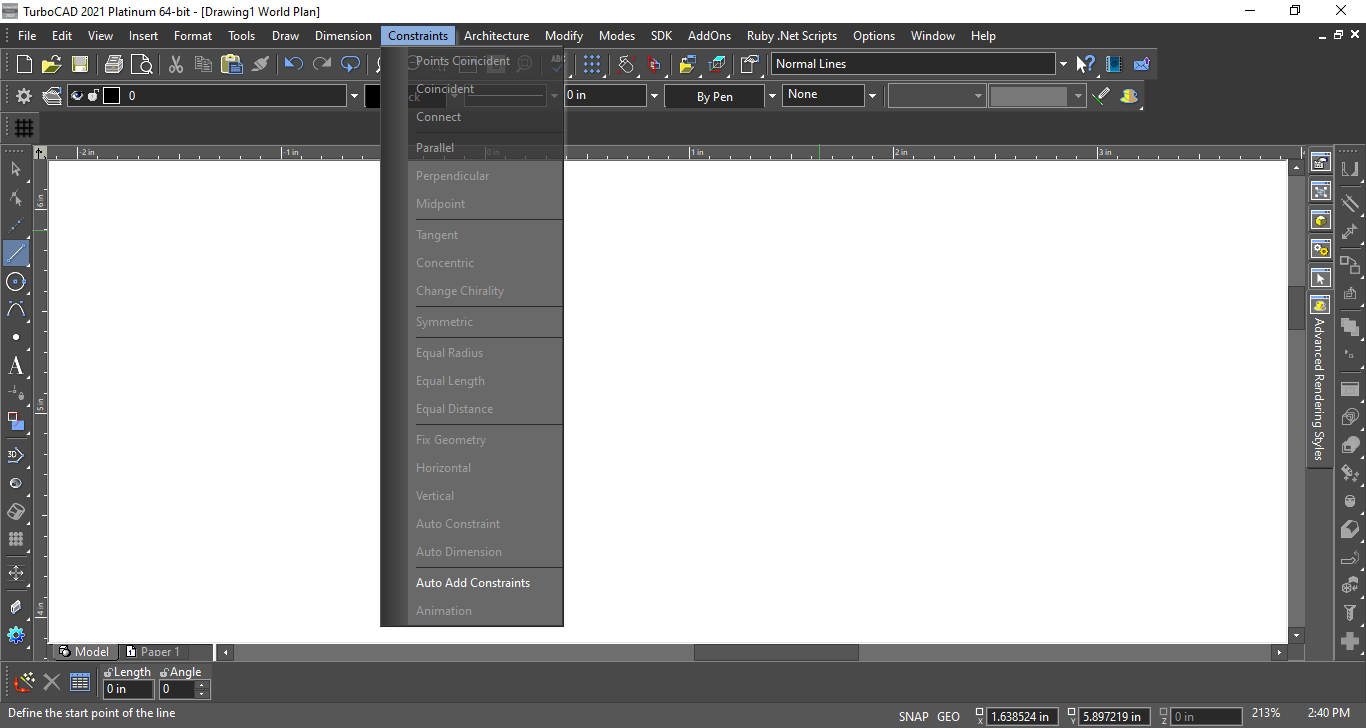1366x728 pixels.
Task: Click the Inspector bar table icon
Action: pos(80,683)
